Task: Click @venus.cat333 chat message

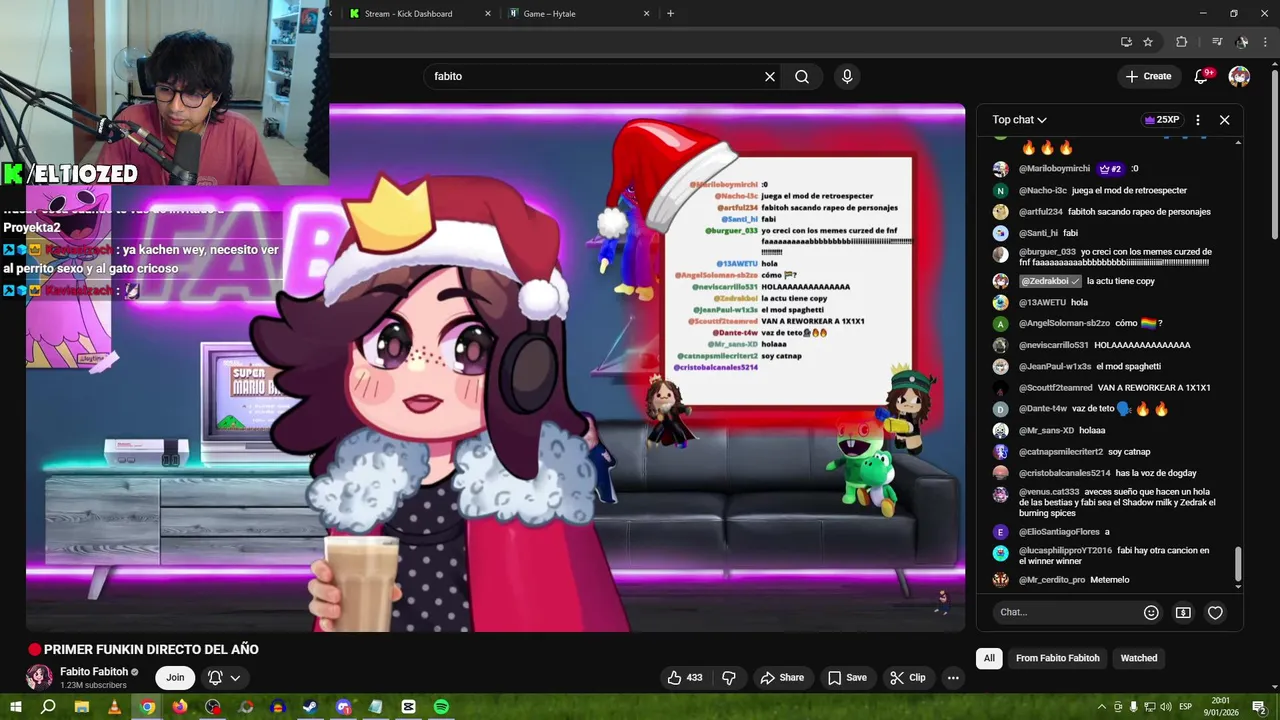Action: [x=1110, y=502]
